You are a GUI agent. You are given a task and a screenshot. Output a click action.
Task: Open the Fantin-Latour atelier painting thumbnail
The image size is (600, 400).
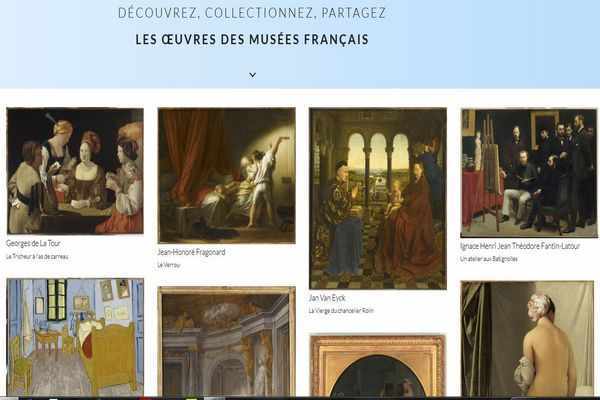tap(529, 173)
